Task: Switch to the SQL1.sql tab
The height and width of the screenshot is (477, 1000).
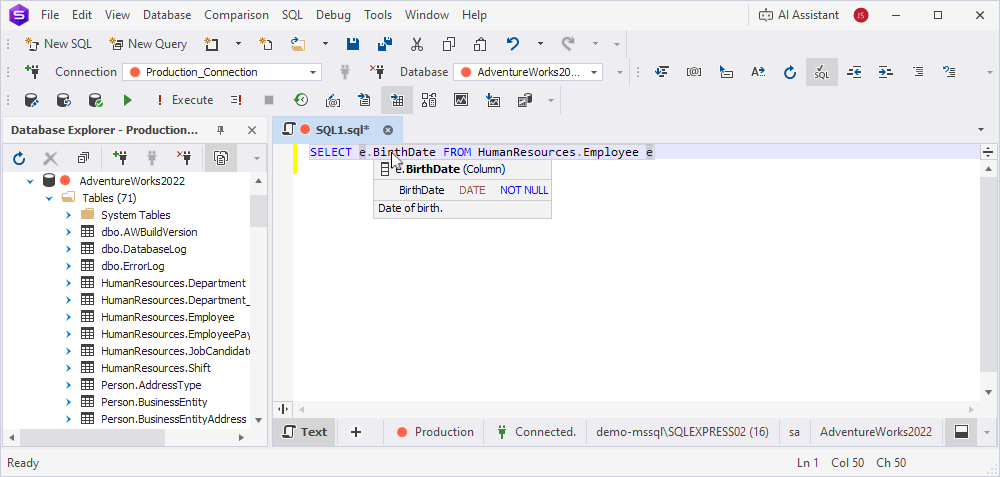Action: (x=342, y=130)
